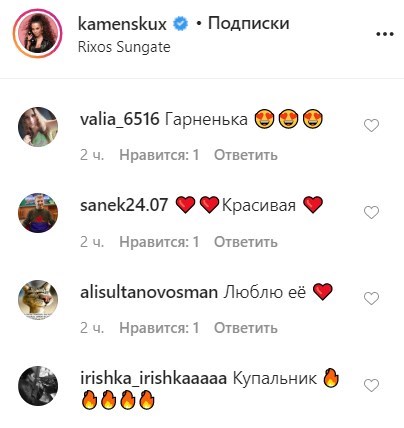
Task: View likes on valia_6516's comment
Action: (159, 155)
